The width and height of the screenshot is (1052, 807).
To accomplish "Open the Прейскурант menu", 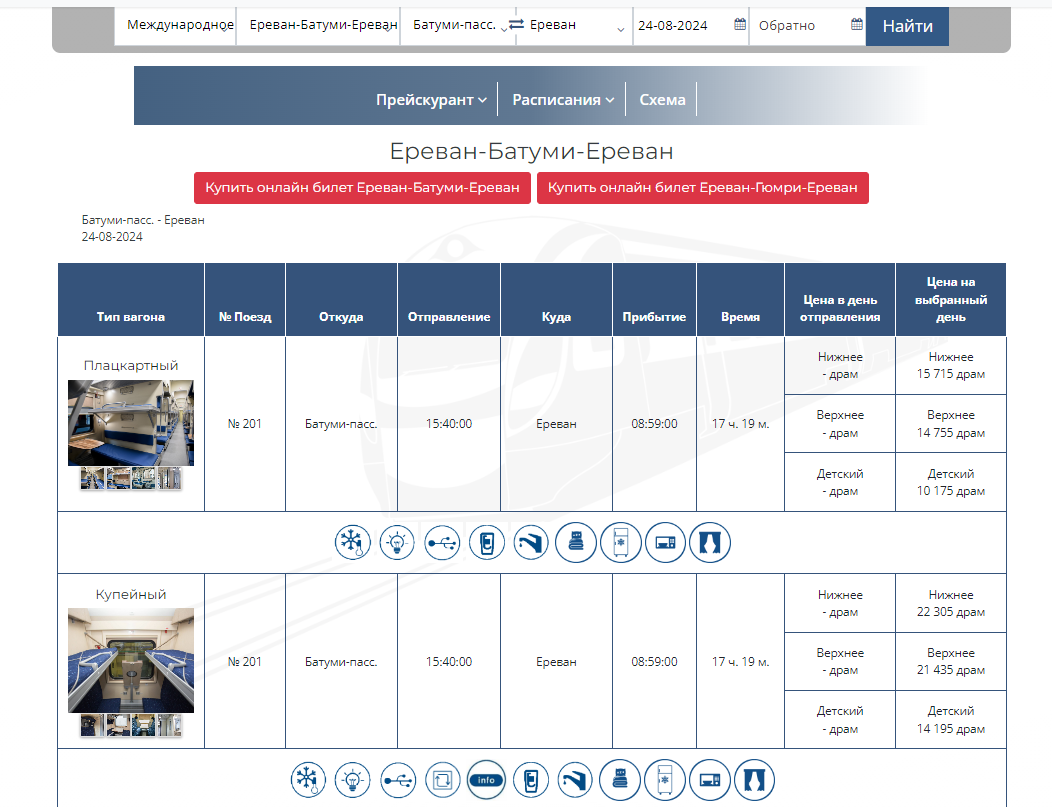I will [x=431, y=99].
